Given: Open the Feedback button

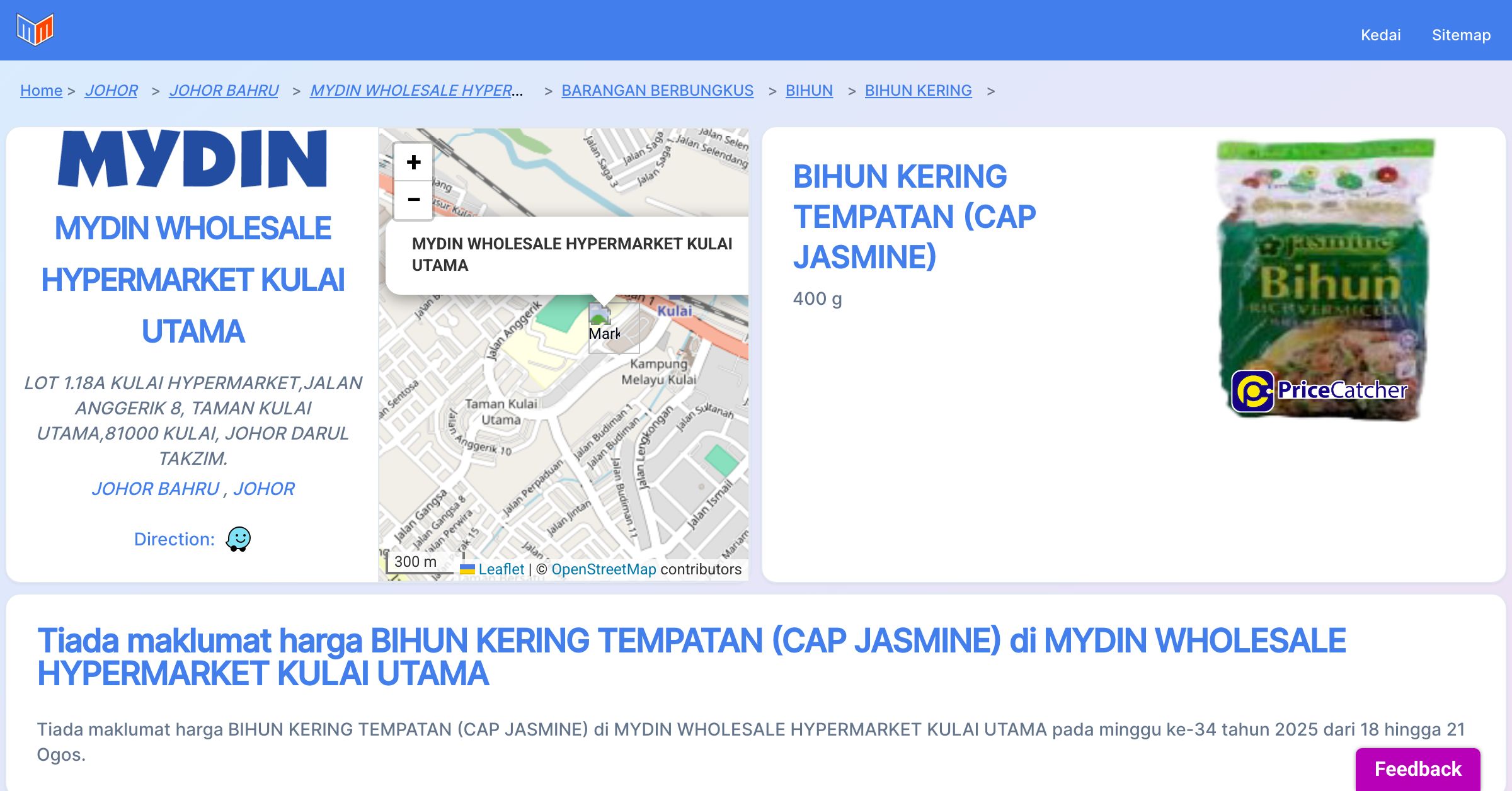Looking at the screenshot, I should coord(1417,769).
